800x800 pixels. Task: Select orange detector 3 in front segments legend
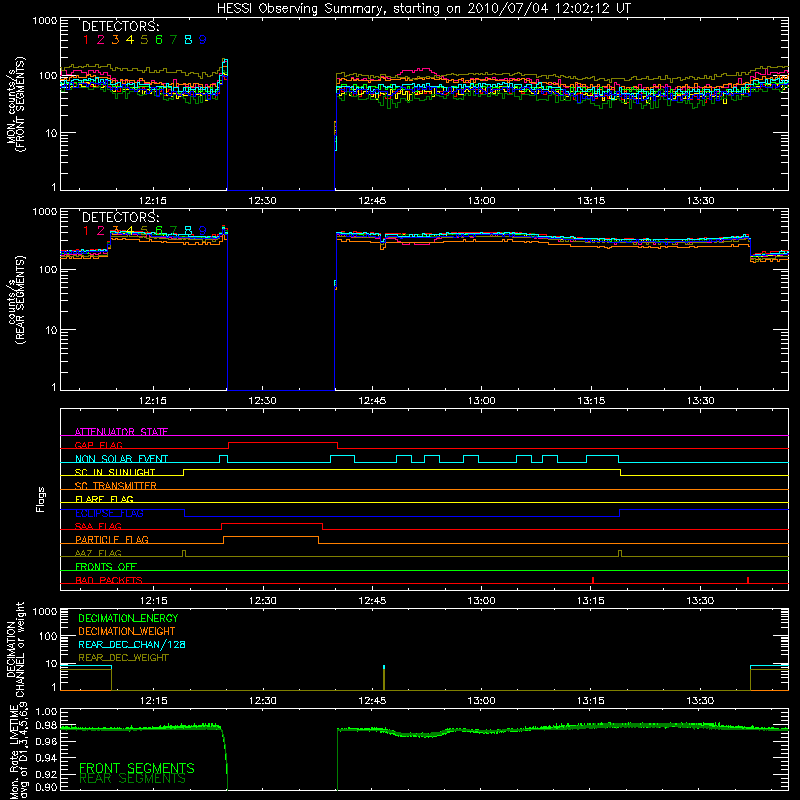point(115,40)
